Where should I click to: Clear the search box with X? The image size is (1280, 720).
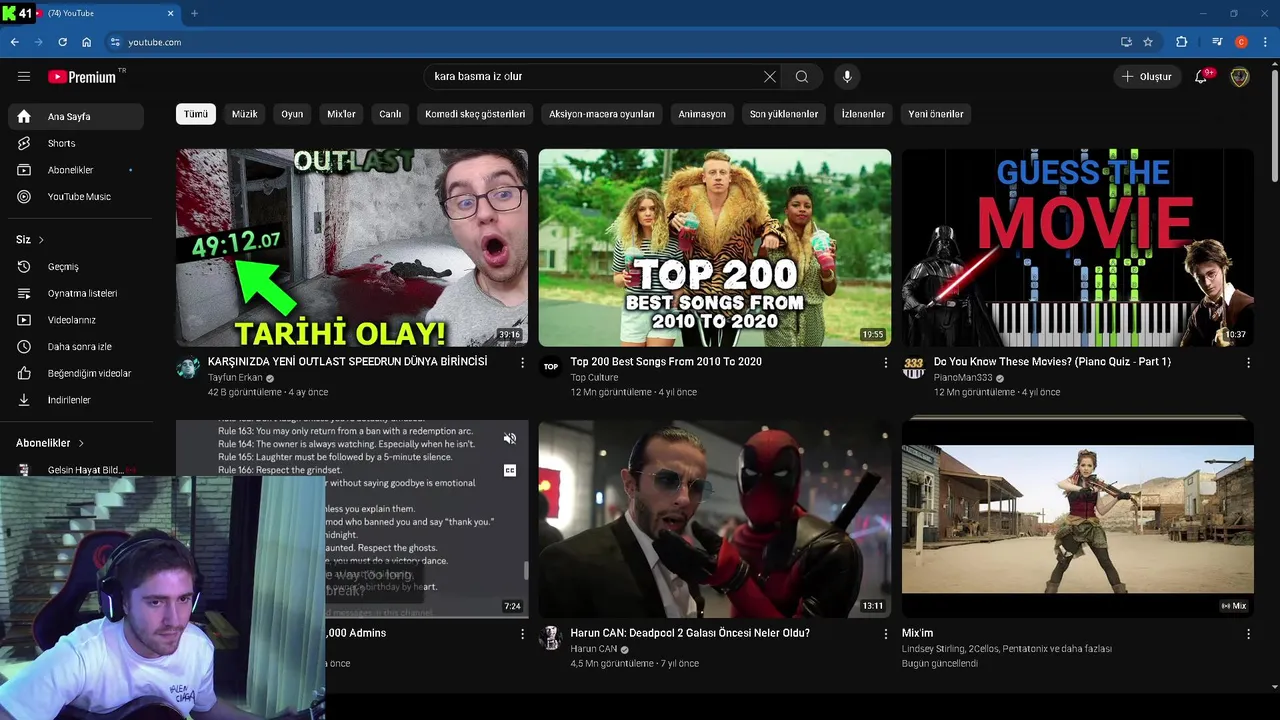(x=769, y=76)
